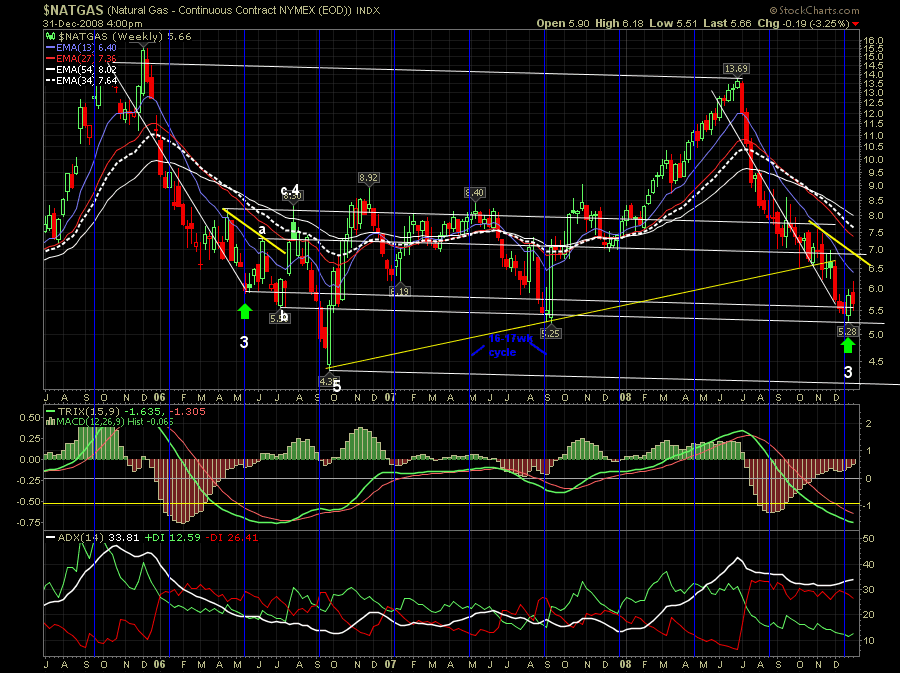The height and width of the screenshot is (673, 900).
Task: Click the 8.92 high price label
Action: [x=368, y=178]
